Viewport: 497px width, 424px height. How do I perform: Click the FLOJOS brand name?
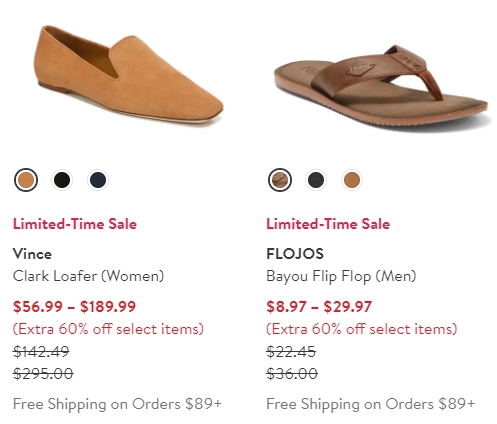pos(295,254)
